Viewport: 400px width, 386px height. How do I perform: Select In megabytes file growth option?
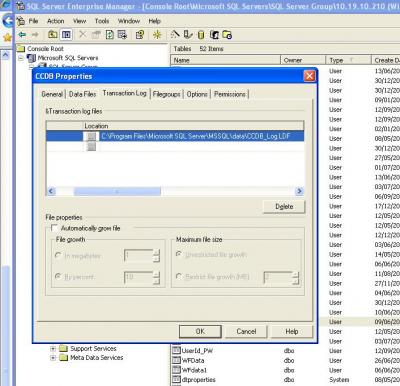(58, 255)
